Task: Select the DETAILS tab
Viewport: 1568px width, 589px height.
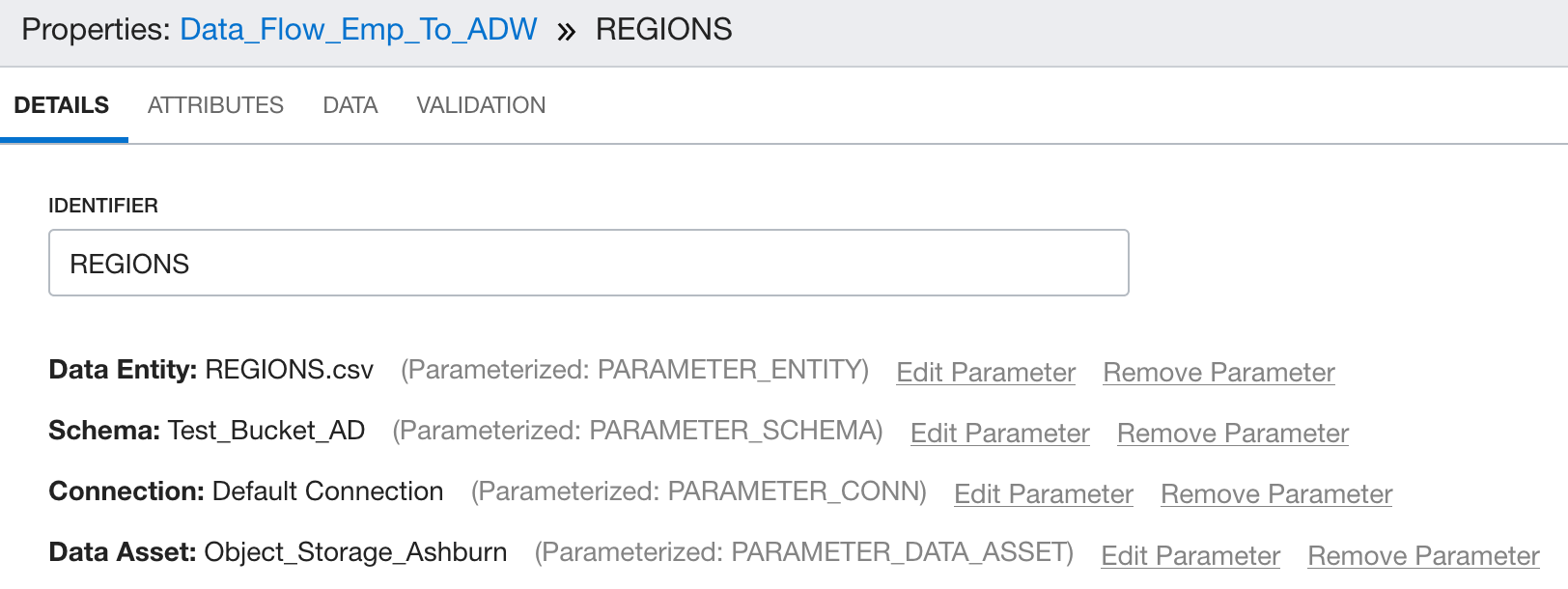Action: tap(62, 105)
